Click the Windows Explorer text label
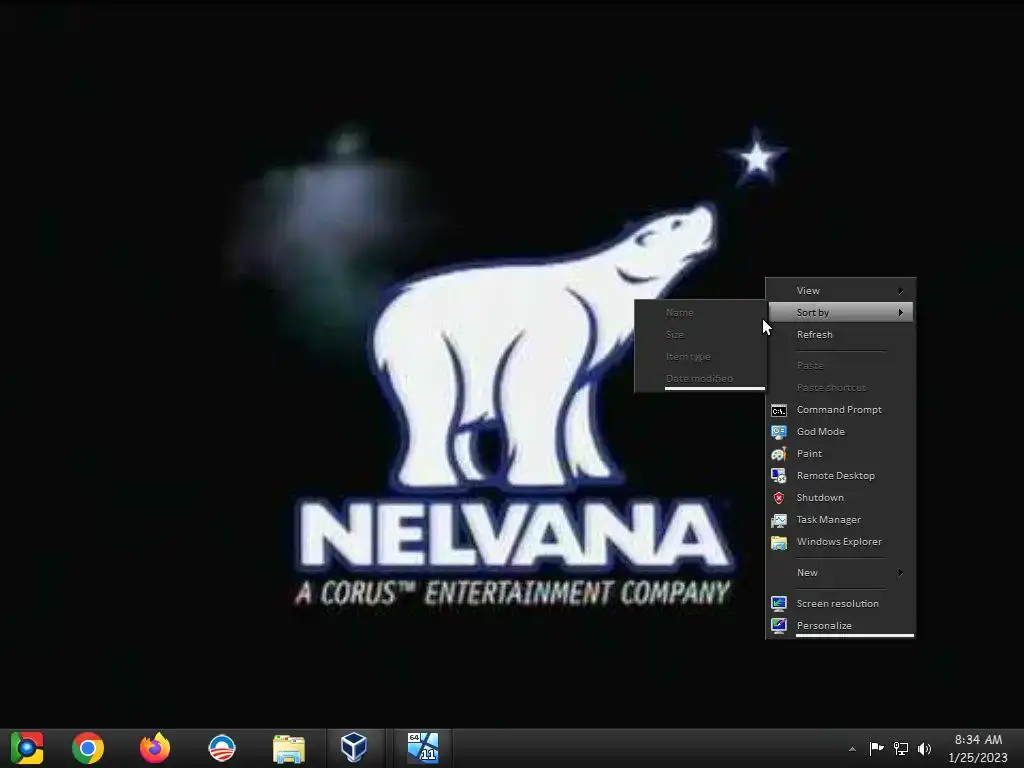Image resolution: width=1024 pixels, height=768 pixels. pyautogui.click(x=839, y=542)
